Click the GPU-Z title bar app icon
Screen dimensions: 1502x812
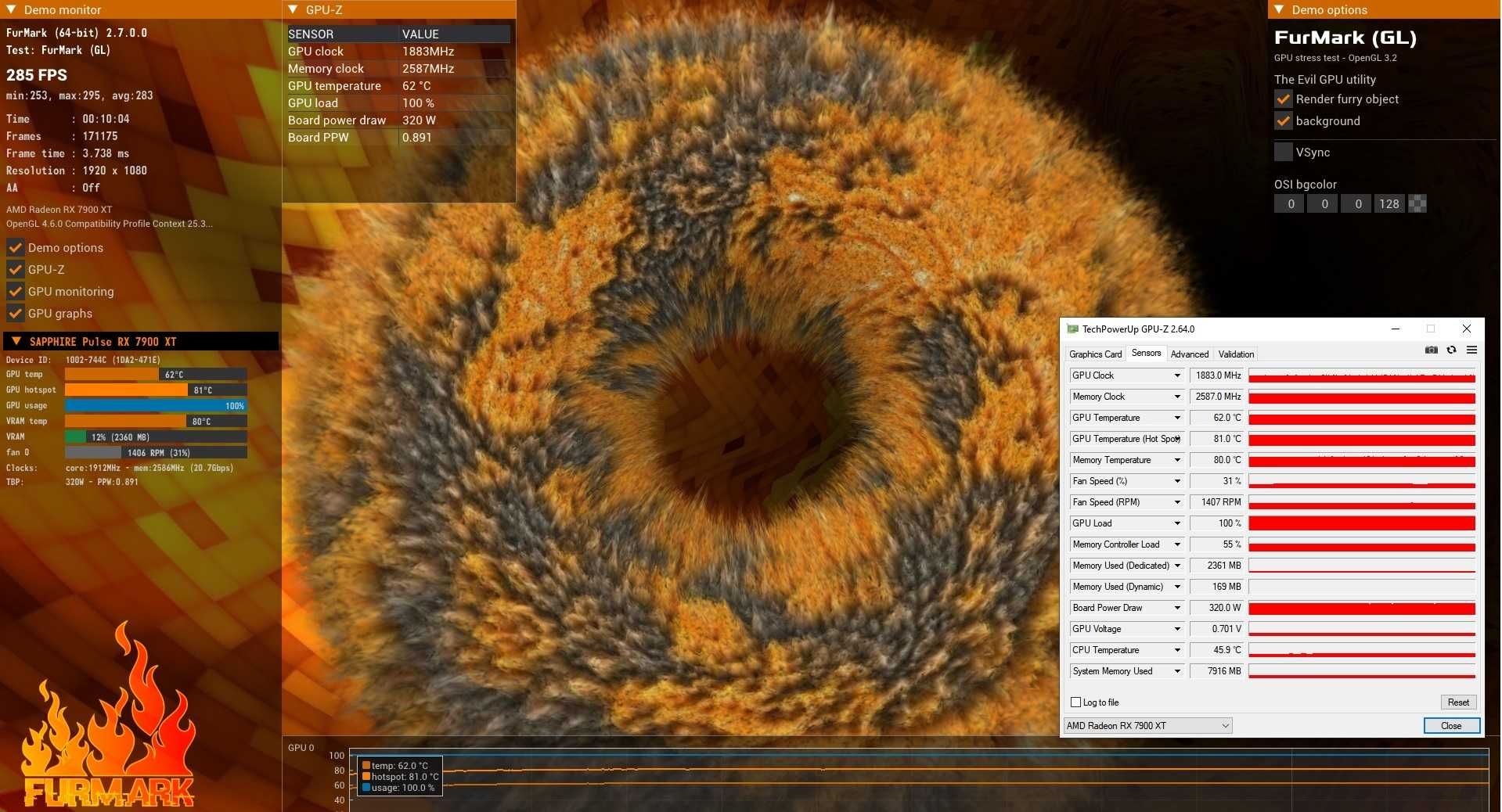pyautogui.click(x=1072, y=329)
